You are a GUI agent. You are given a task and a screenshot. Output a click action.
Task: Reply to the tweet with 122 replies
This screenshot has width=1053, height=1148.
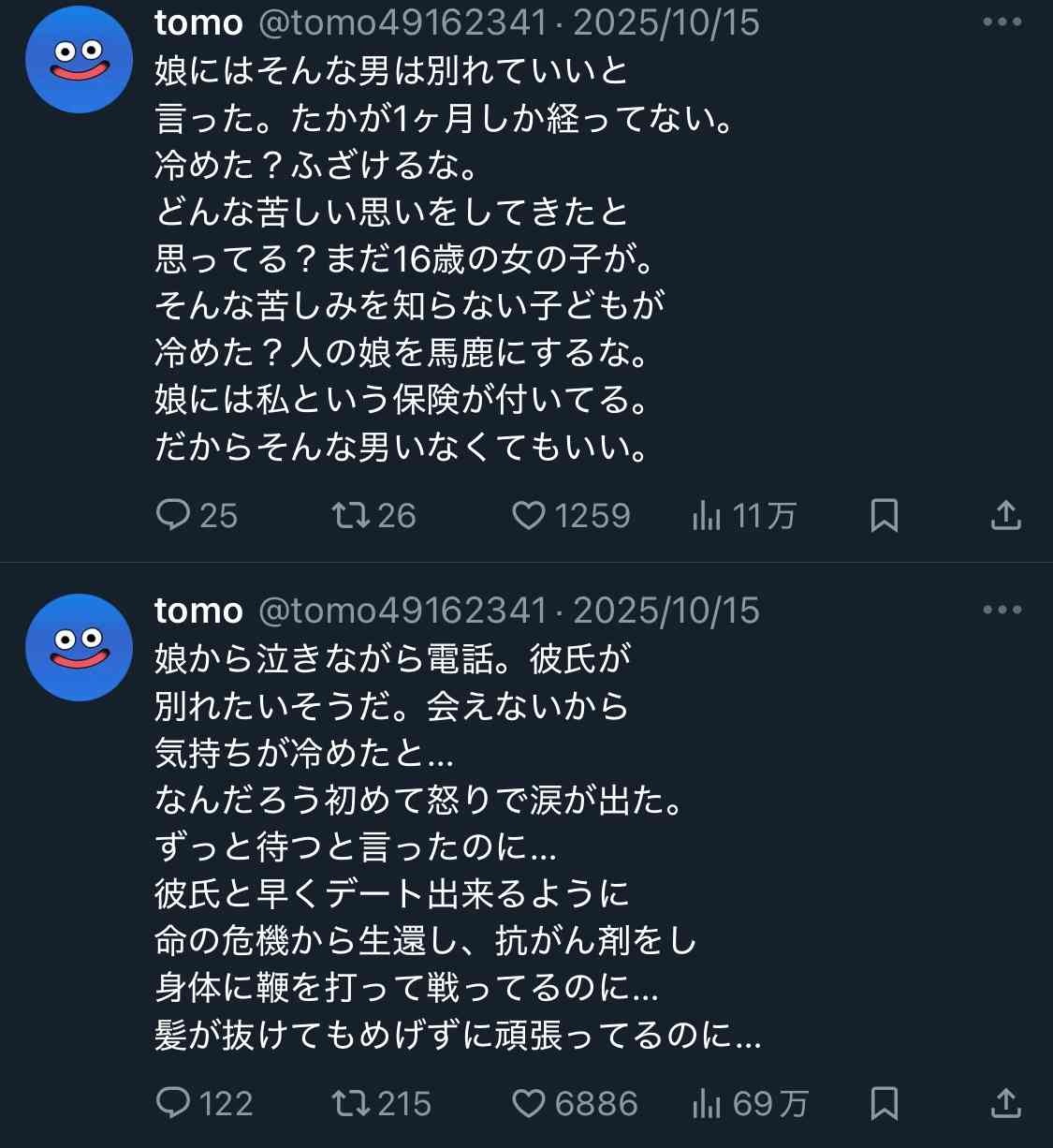tap(173, 1103)
